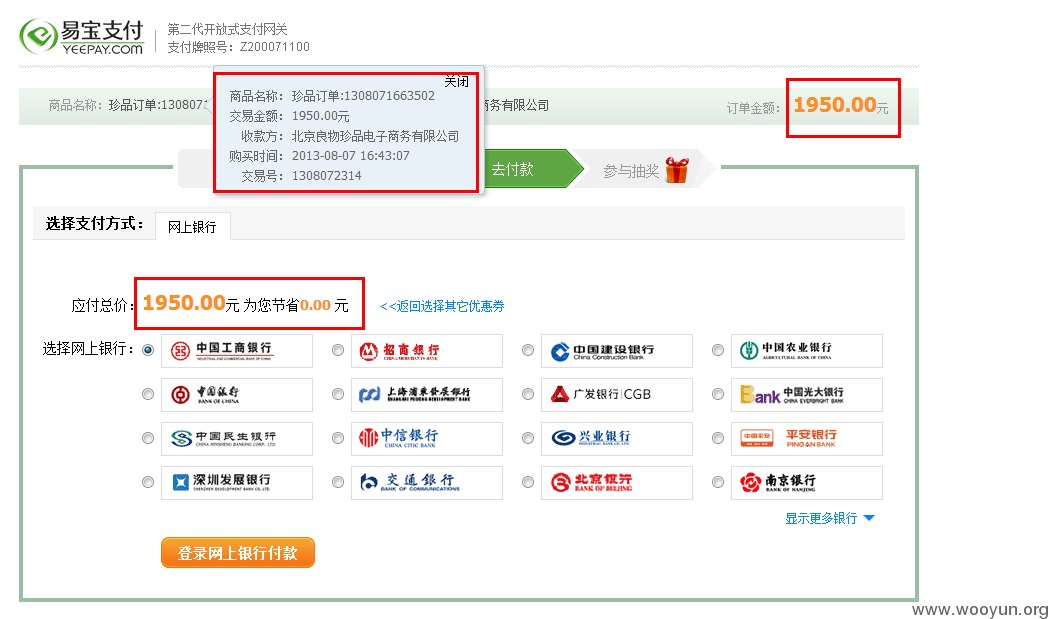Click popup line 交易号: 1308072314
This screenshot has height=619, width=1050.
click(301, 176)
